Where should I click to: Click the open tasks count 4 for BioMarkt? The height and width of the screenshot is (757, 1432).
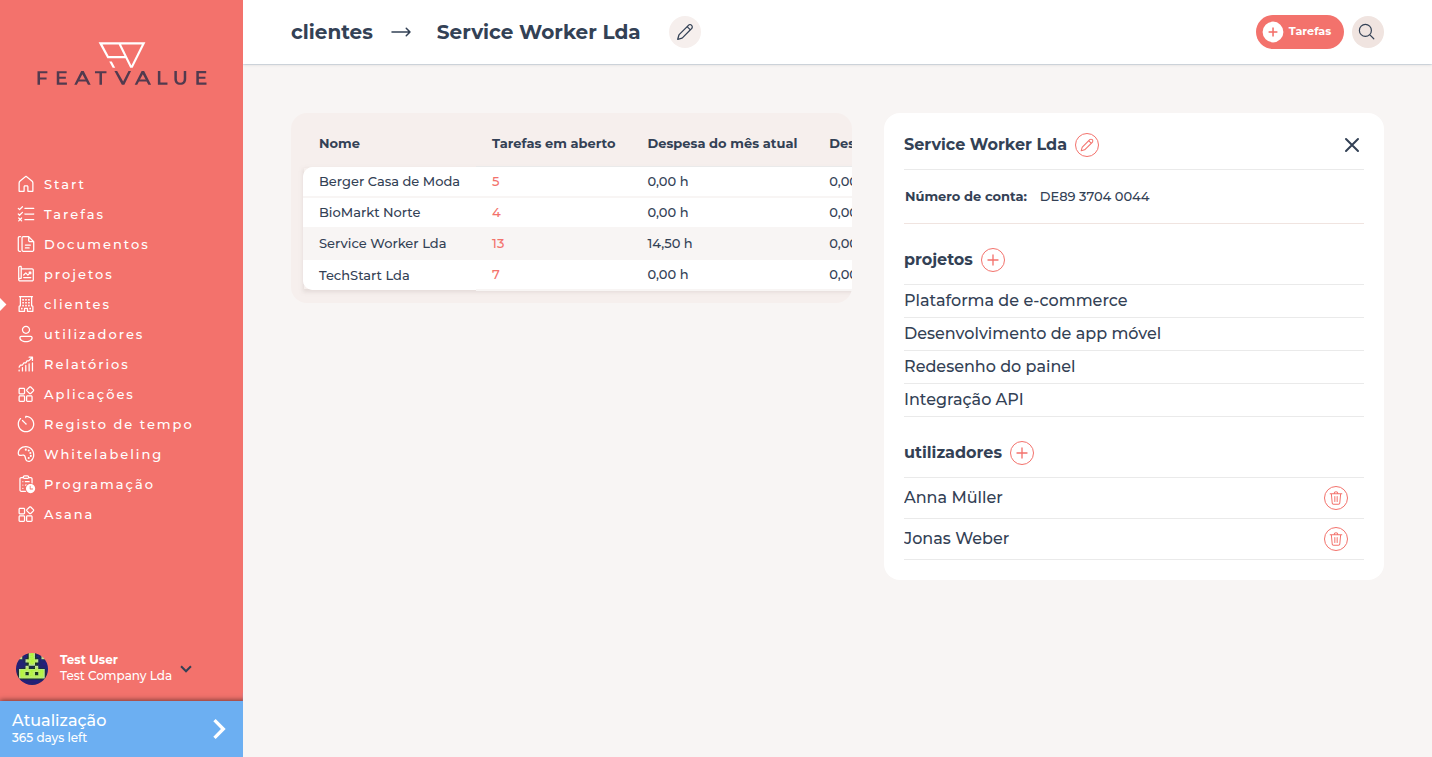point(496,213)
